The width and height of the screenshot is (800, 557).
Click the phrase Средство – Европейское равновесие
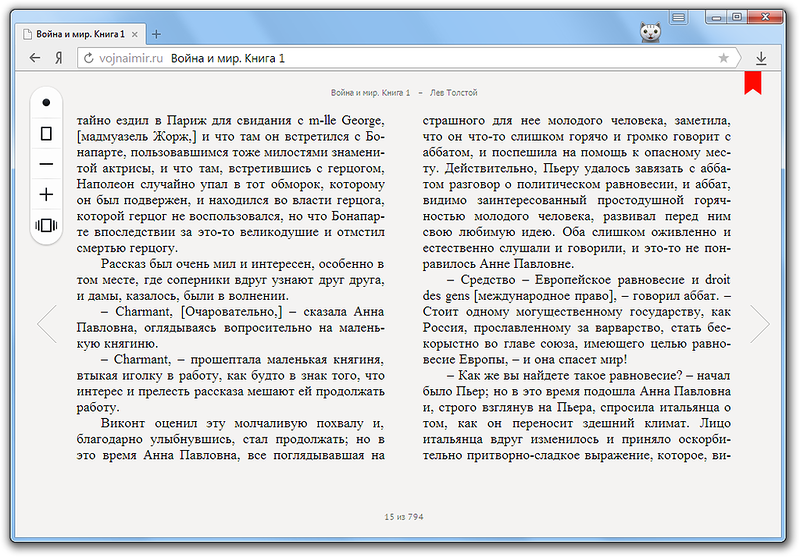point(571,280)
